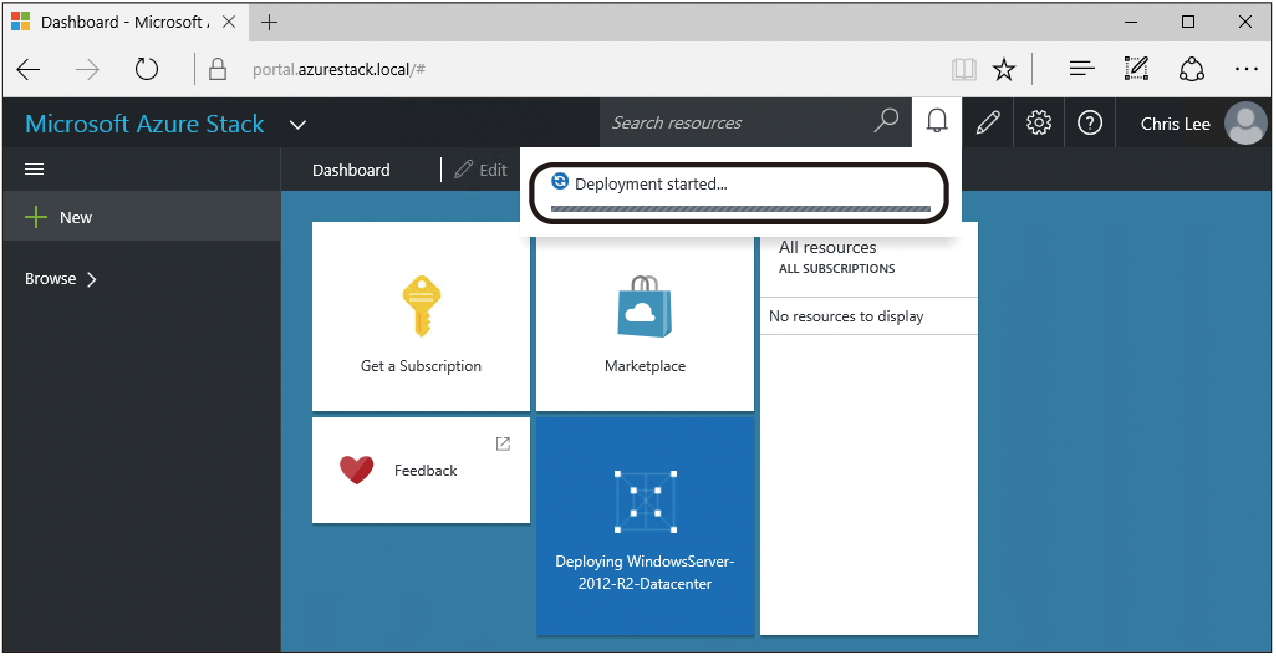
Task: Click the yellow key subscription icon
Action: [x=421, y=307]
